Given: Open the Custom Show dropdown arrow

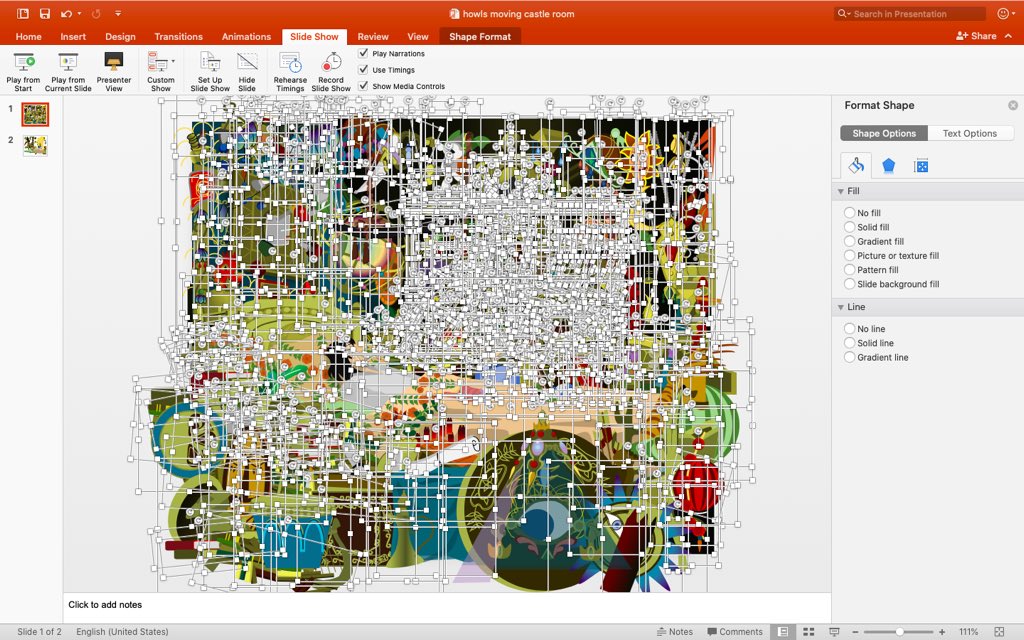Looking at the screenshot, I should [173, 61].
